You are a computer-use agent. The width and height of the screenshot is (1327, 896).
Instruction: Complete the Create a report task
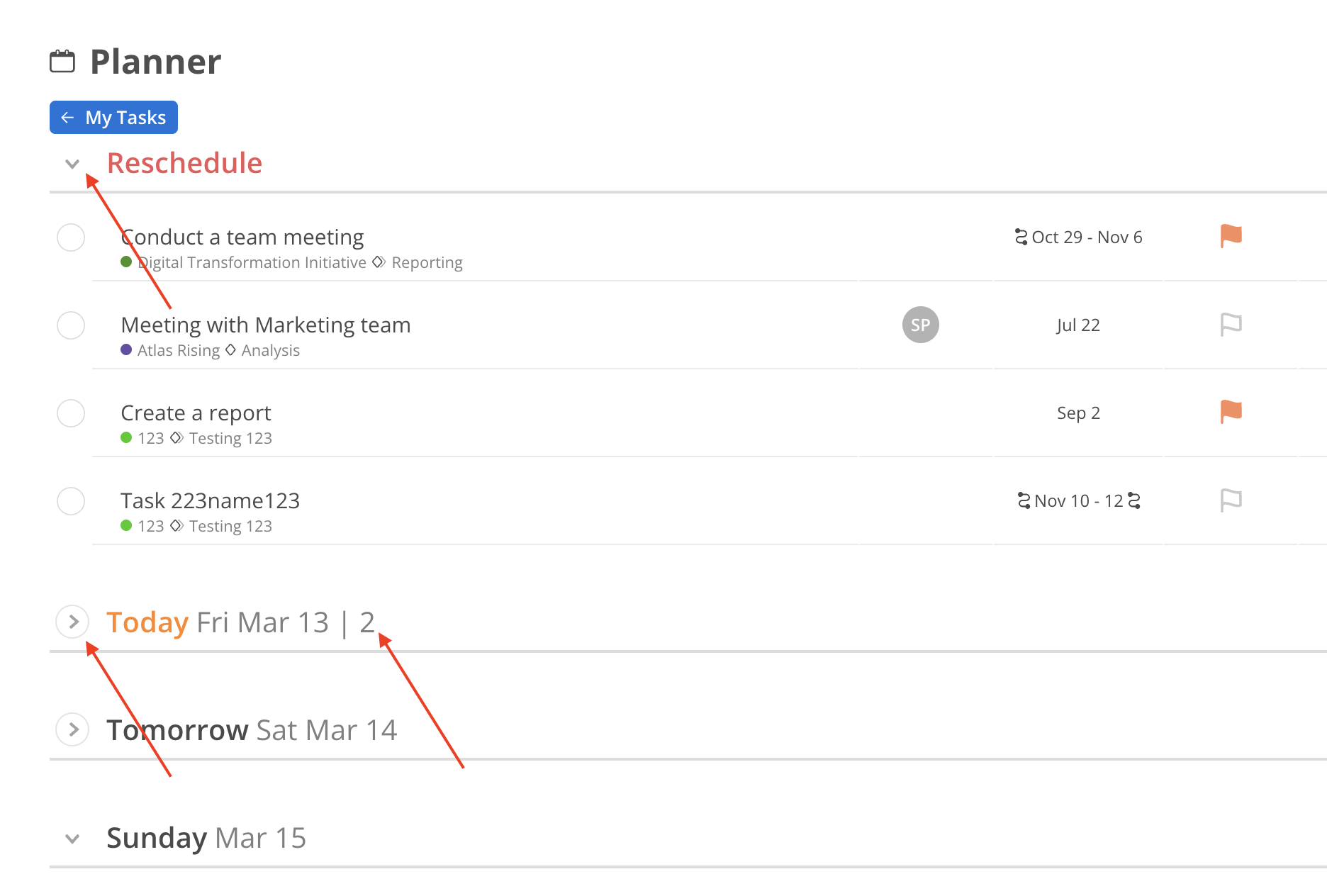71,413
